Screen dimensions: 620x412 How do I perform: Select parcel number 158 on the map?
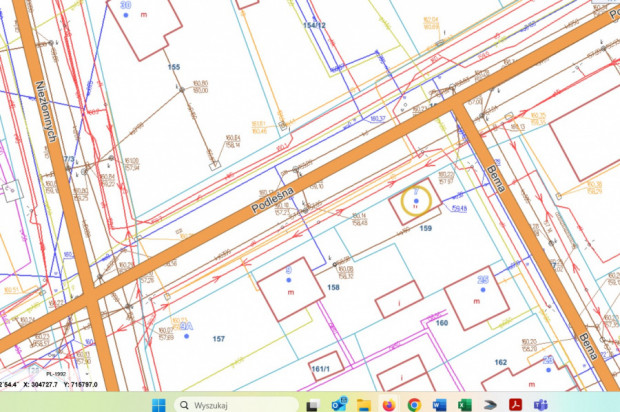[x=333, y=287]
